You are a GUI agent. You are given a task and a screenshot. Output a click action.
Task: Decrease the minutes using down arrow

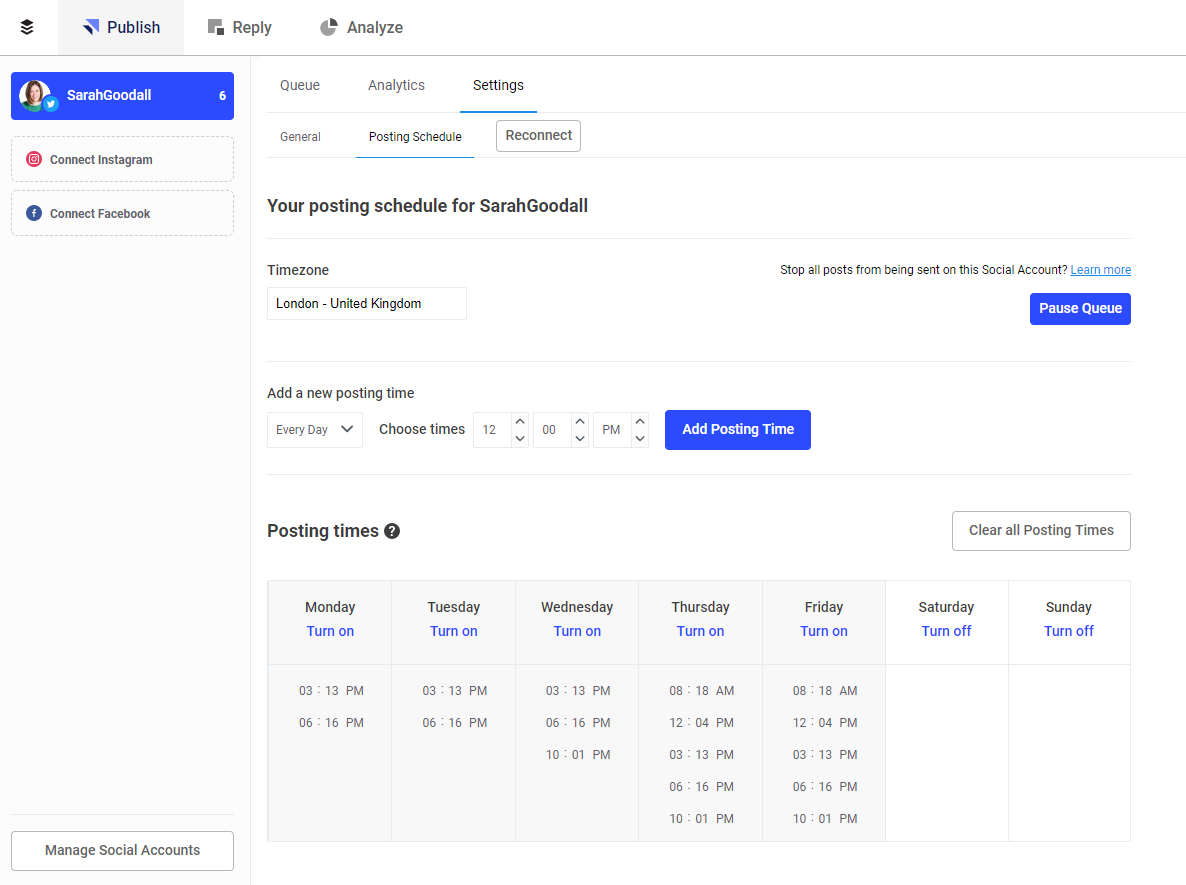click(x=580, y=438)
